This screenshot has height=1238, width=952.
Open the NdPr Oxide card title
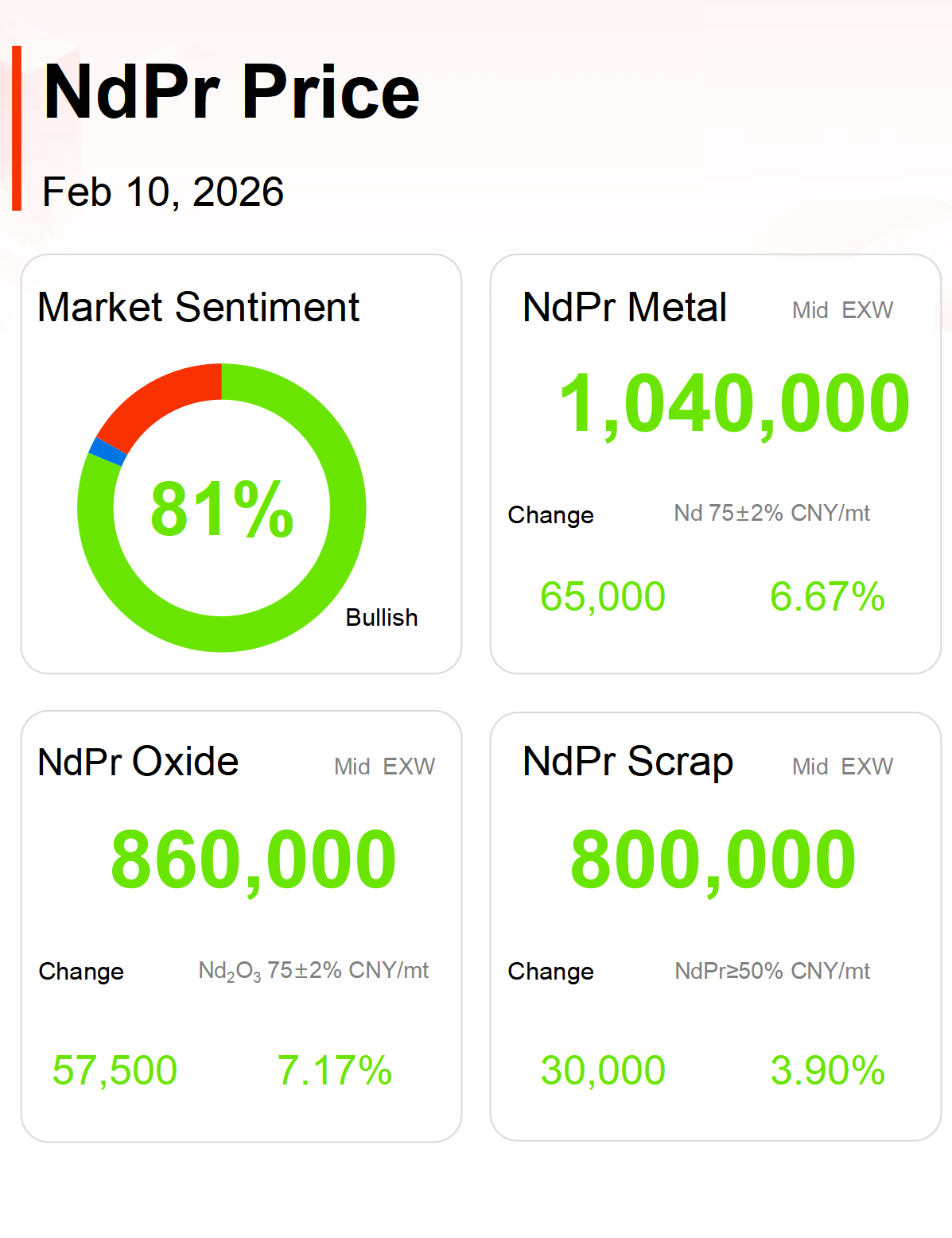click(x=138, y=762)
